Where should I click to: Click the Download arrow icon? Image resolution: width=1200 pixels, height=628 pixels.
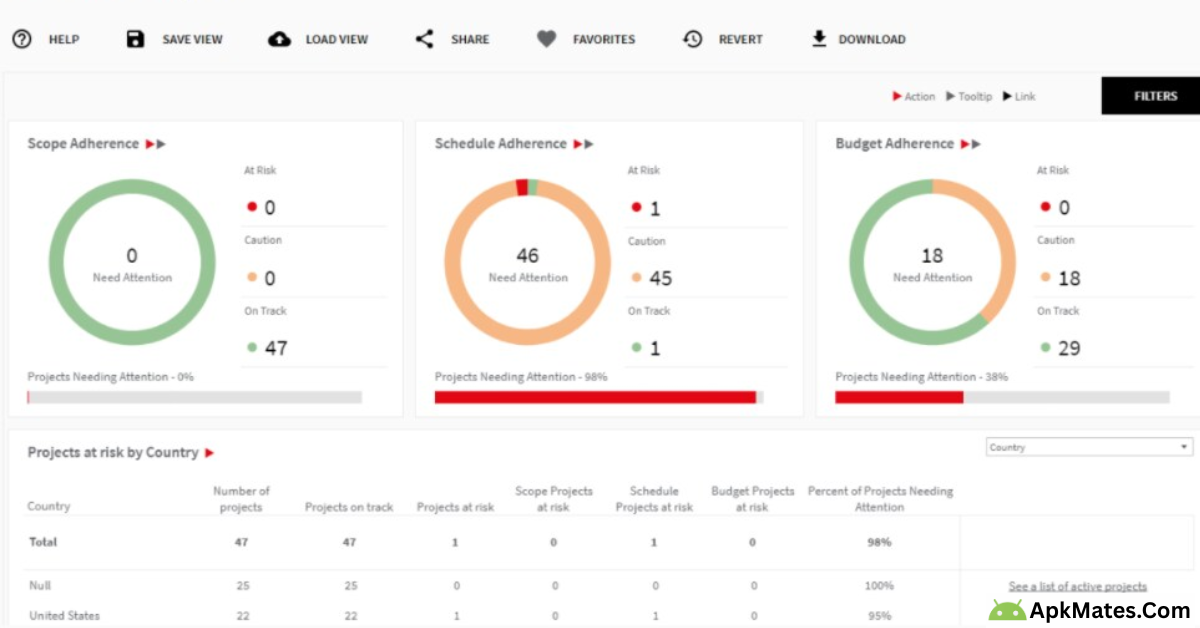(819, 39)
